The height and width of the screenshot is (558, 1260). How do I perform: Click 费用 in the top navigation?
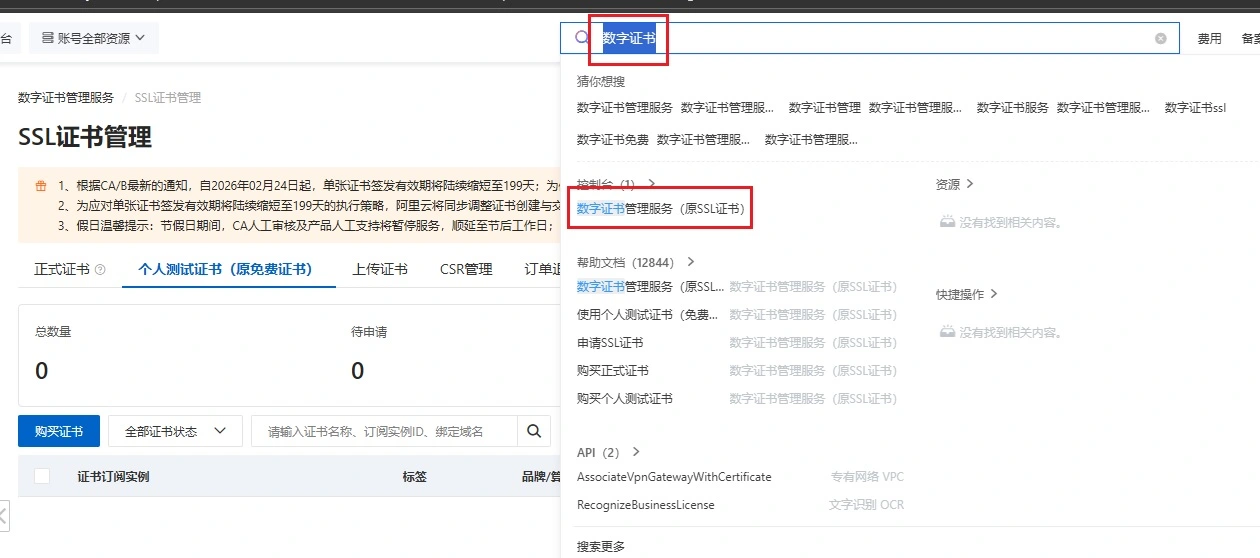1210,38
